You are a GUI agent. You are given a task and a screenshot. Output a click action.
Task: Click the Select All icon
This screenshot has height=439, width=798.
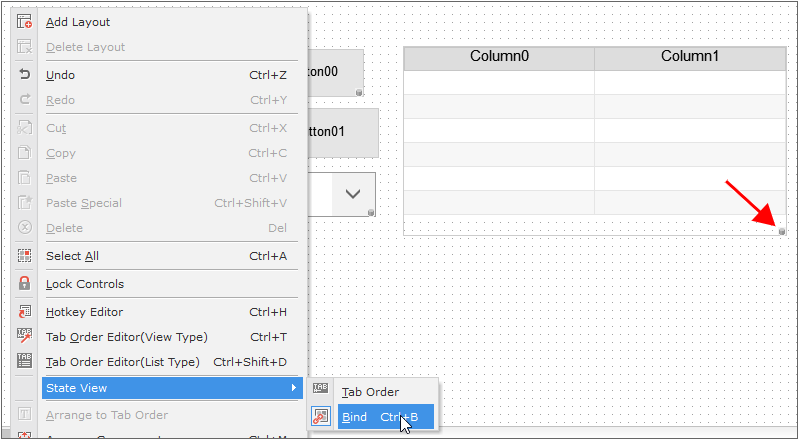[x=25, y=256]
